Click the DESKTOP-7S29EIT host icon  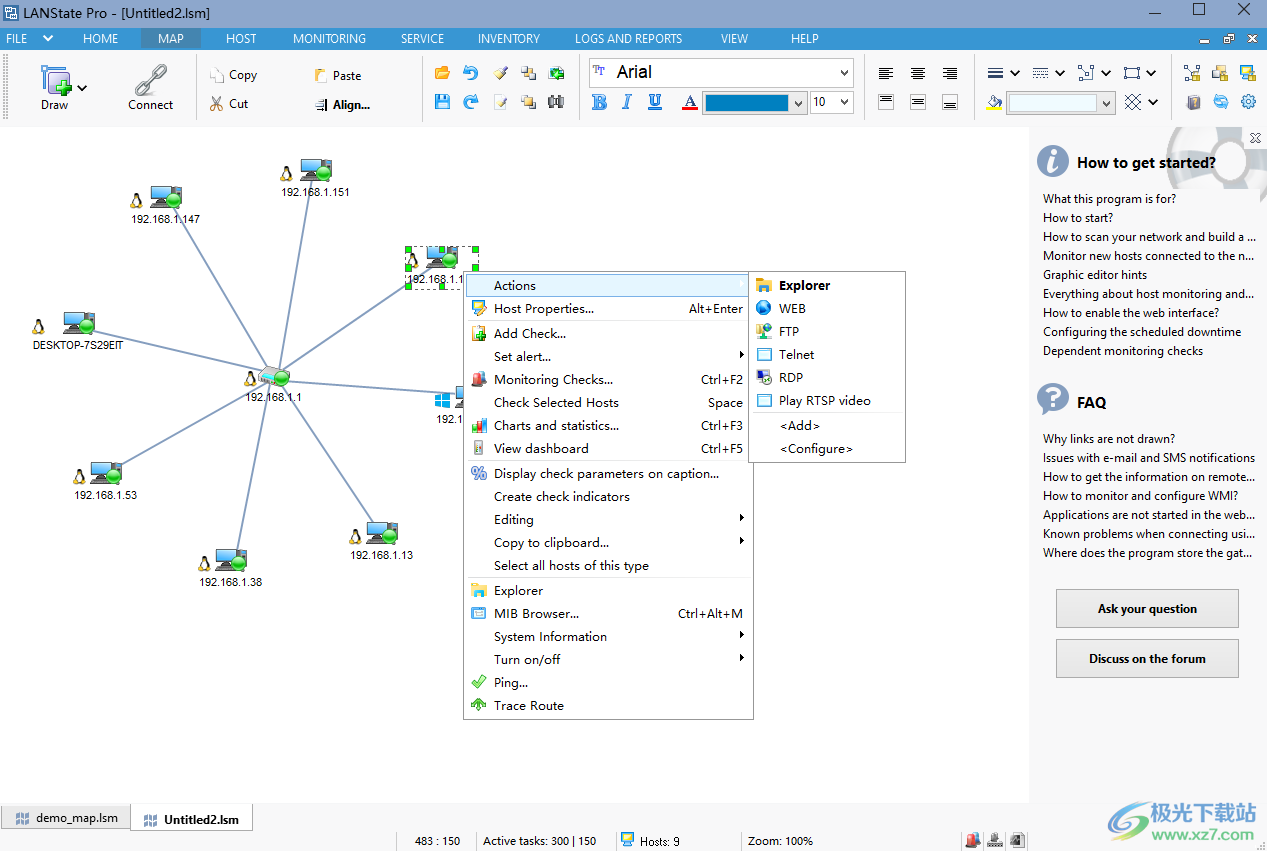(78, 324)
